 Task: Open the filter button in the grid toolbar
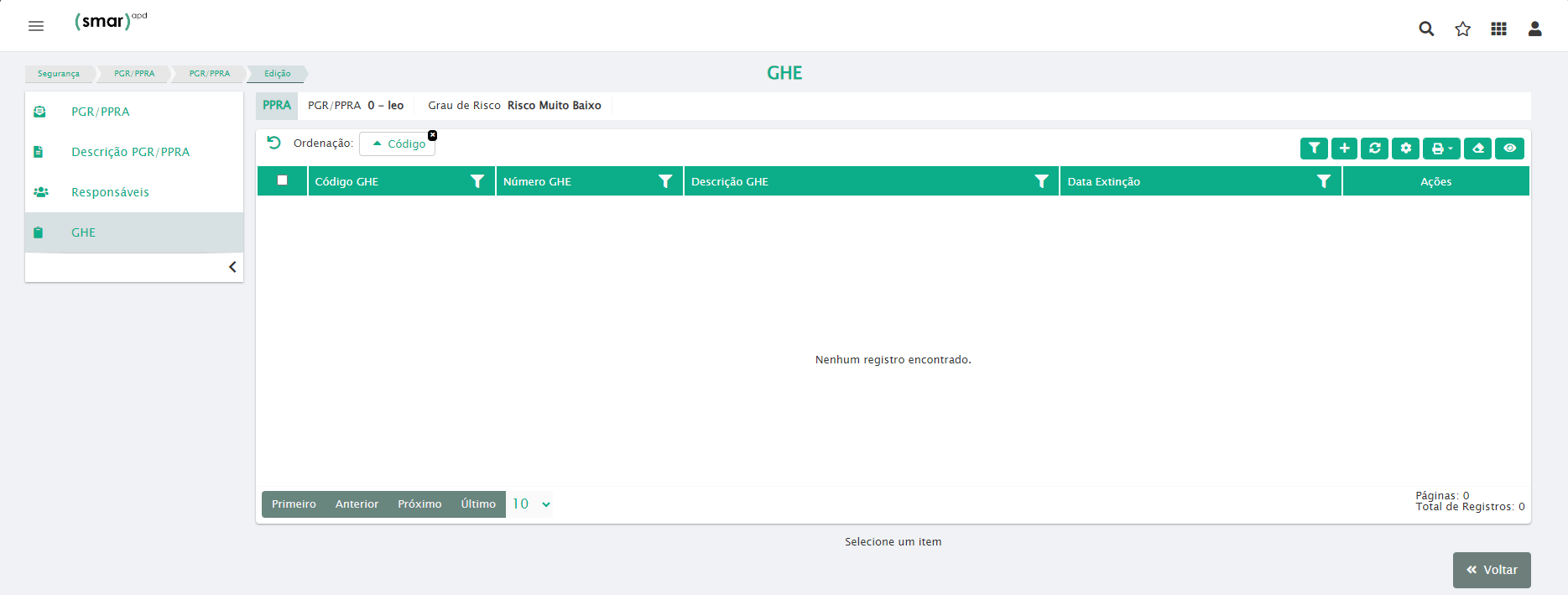[1314, 149]
